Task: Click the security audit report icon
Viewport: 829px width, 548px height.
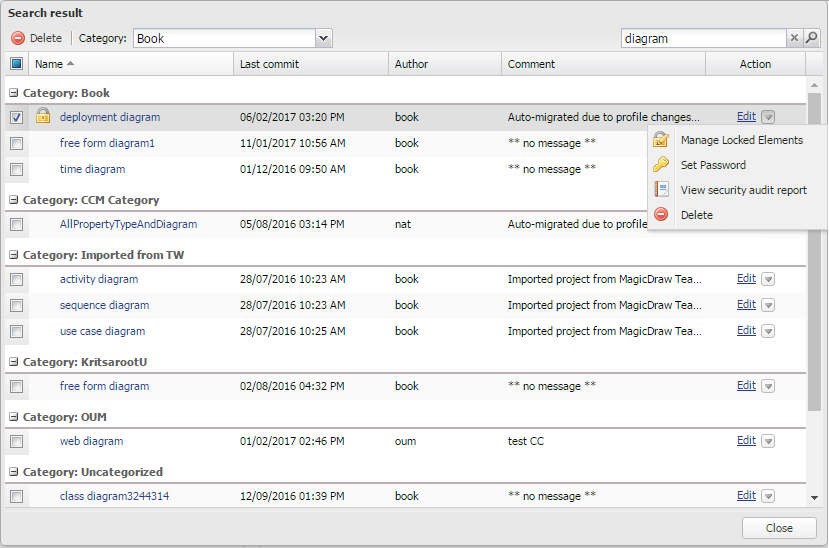Action: pos(661,190)
